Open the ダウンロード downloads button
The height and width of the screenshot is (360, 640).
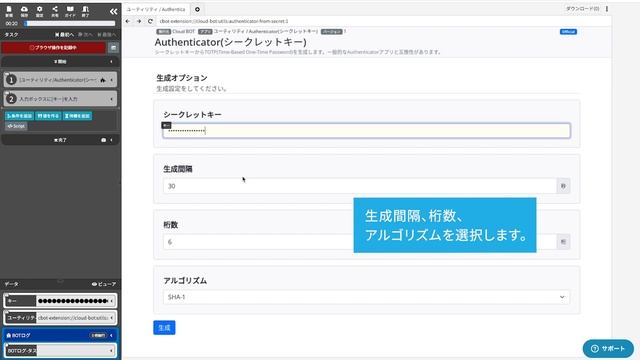[x=582, y=9]
